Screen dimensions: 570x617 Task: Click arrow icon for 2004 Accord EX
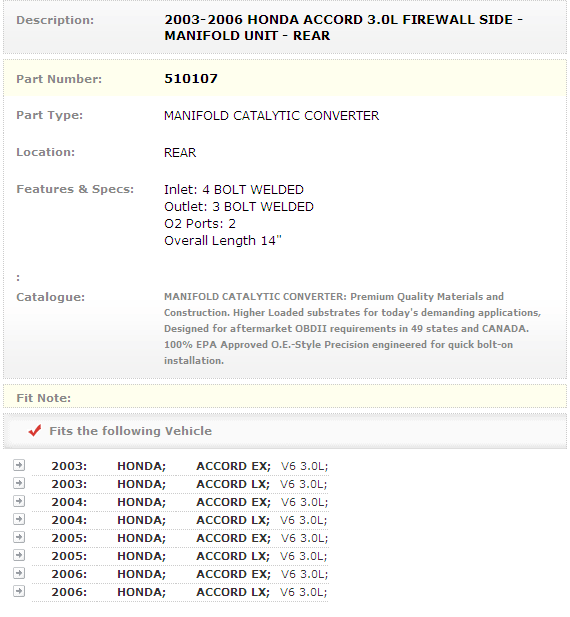tap(19, 501)
